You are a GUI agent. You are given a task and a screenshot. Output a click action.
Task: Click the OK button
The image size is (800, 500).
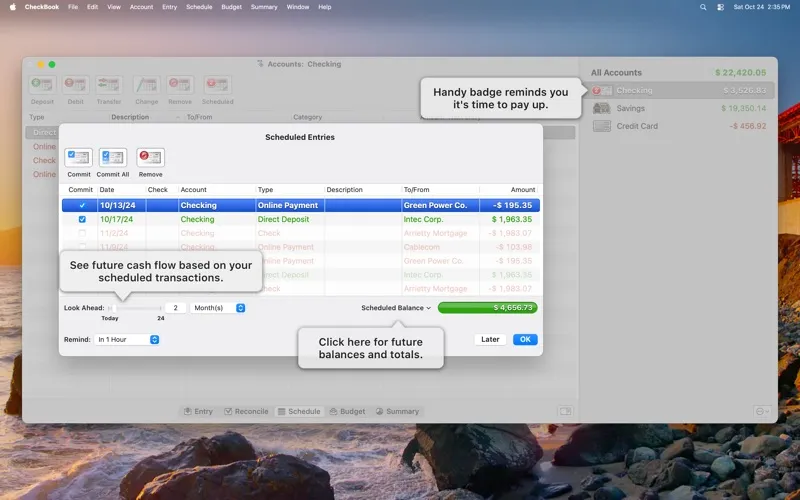point(525,340)
